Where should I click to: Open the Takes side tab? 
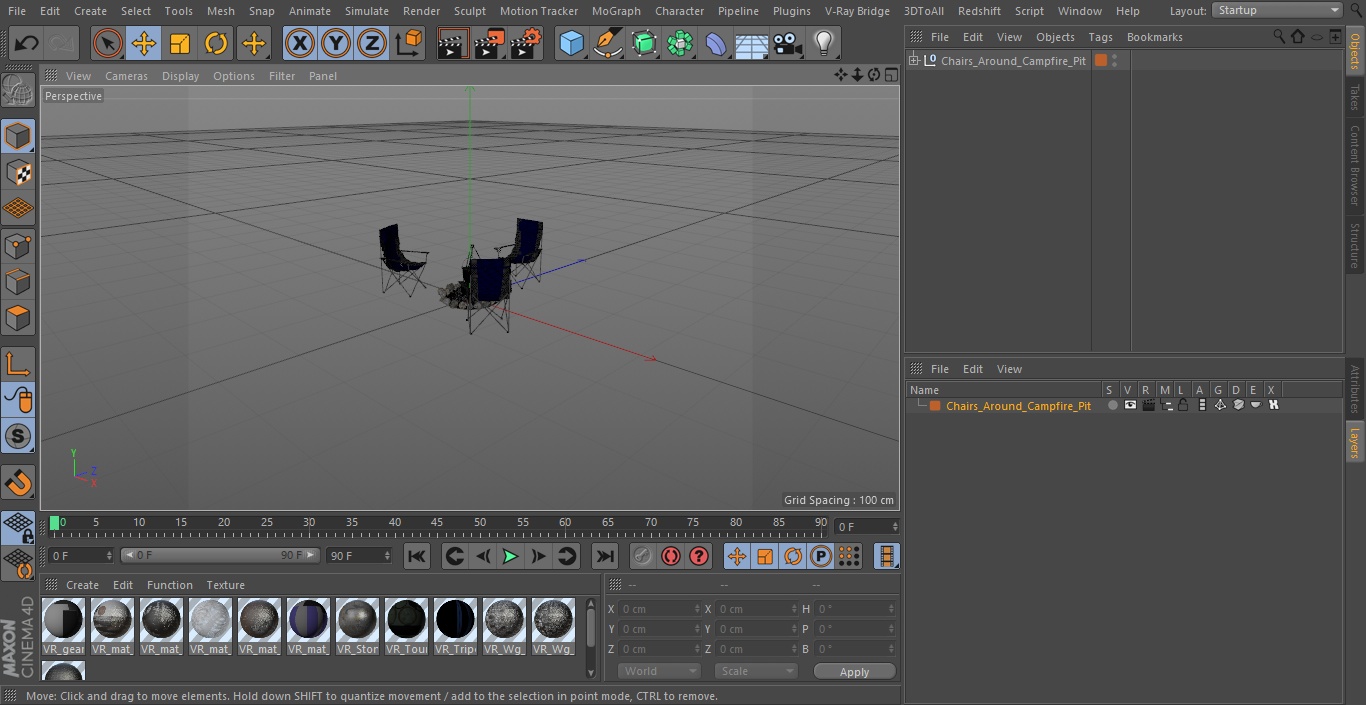pos(1355,97)
